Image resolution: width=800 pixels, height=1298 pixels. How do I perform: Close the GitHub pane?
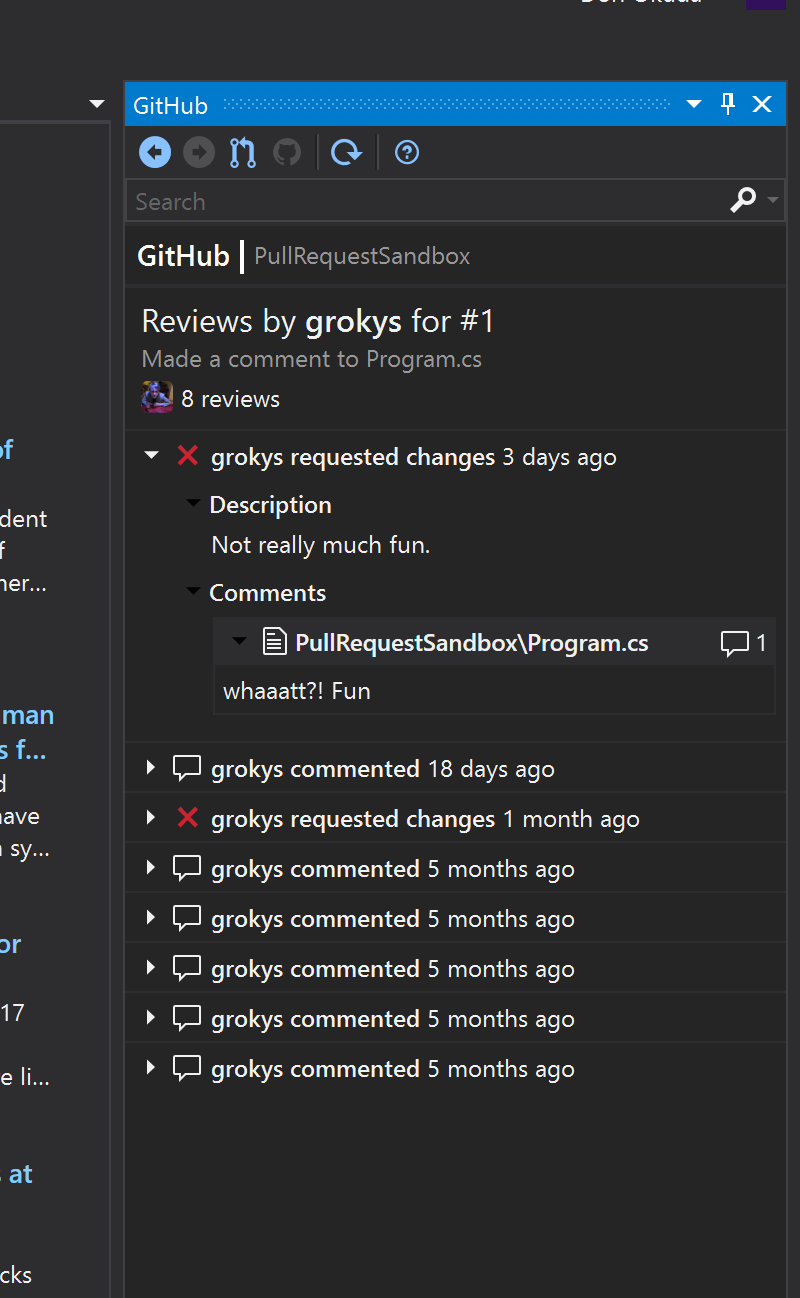762,104
